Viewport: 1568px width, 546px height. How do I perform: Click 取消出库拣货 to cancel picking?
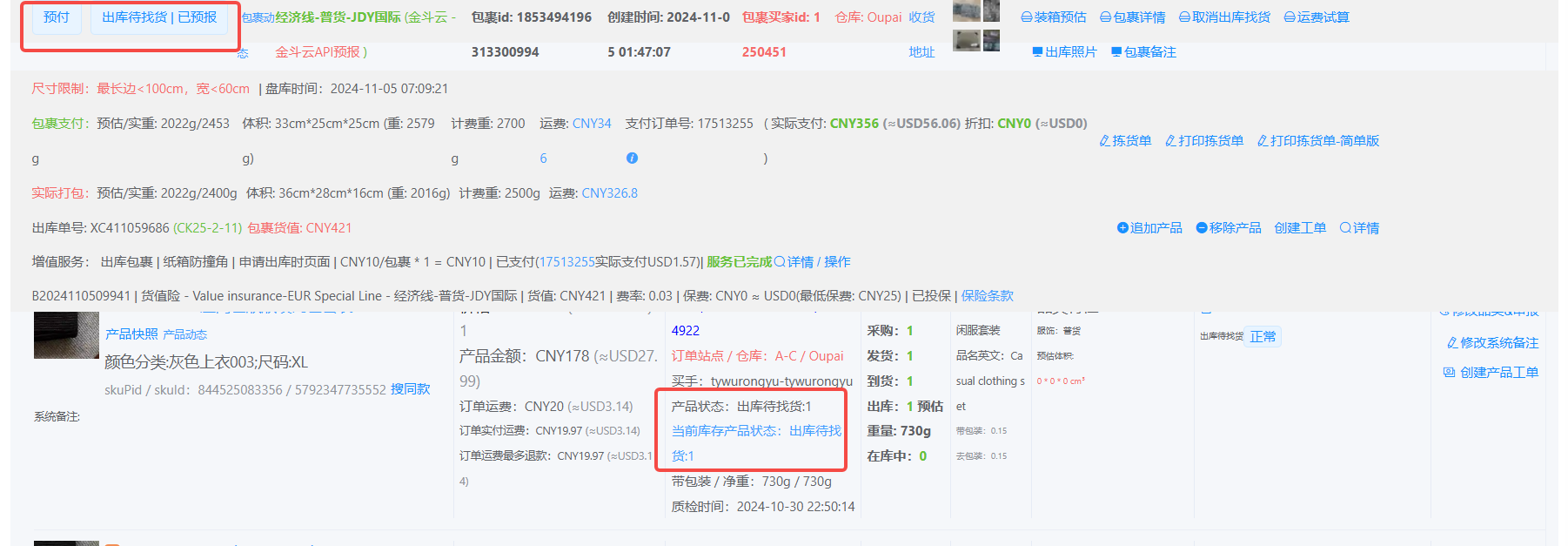(1223, 17)
